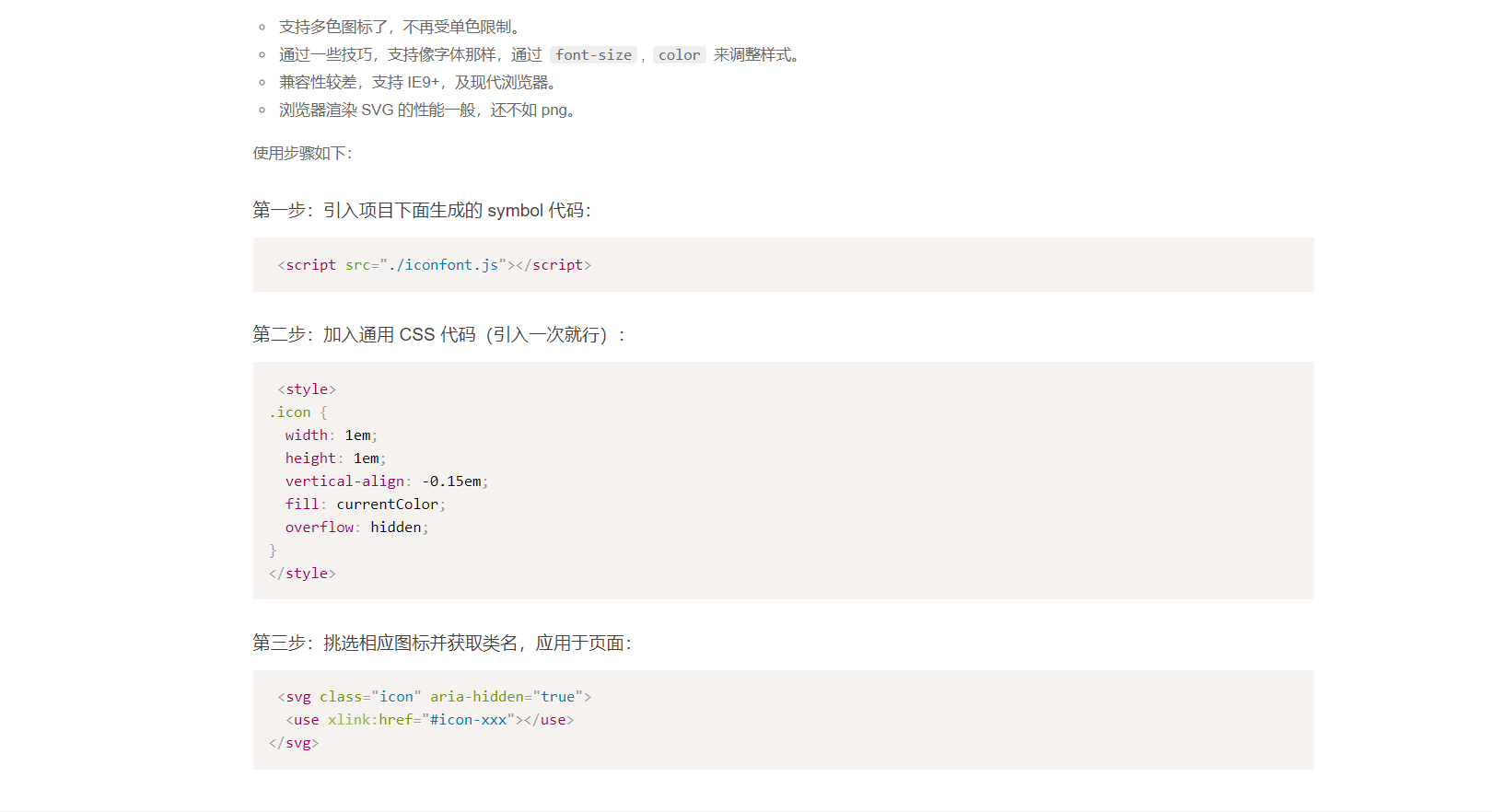
Task: Click the color inline code tag
Action: point(680,55)
